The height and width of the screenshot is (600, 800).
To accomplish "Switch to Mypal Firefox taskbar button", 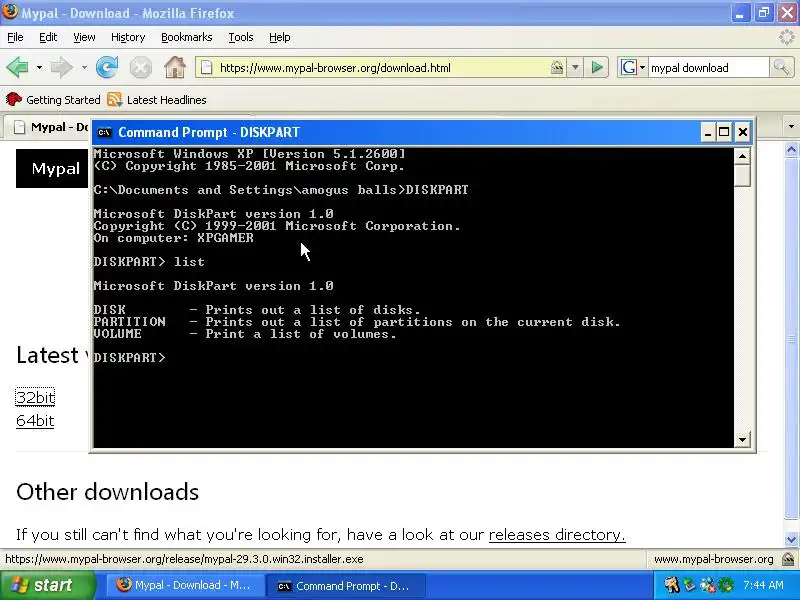I will click(x=185, y=585).
